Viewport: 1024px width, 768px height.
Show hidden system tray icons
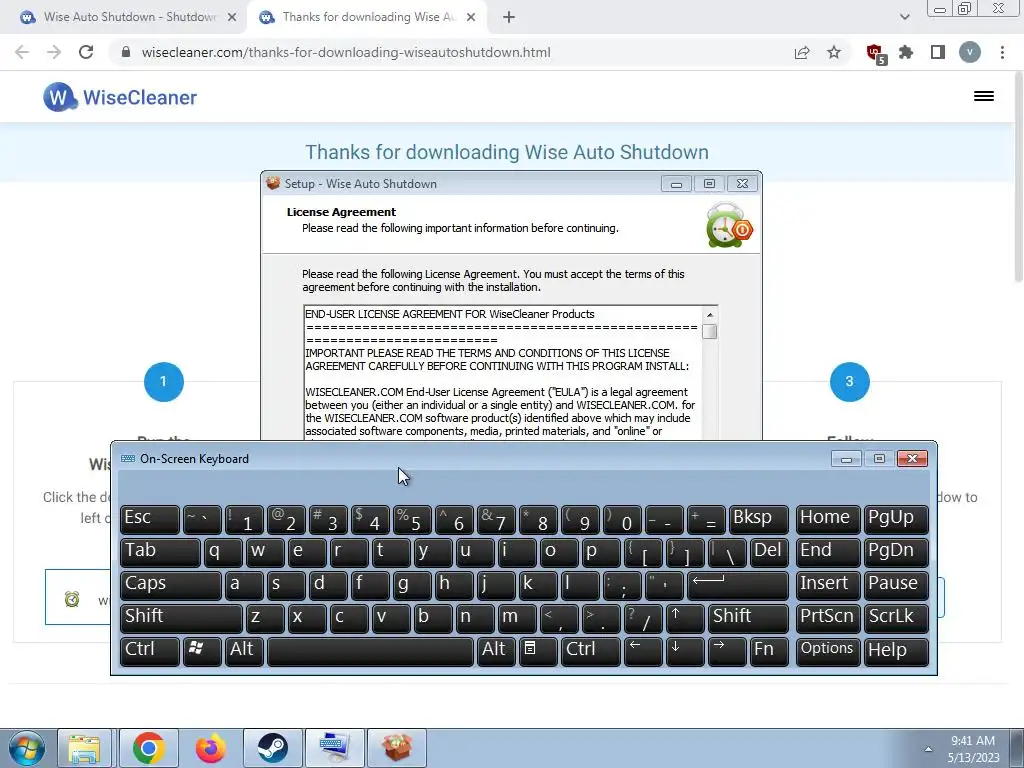pos(928,749)
